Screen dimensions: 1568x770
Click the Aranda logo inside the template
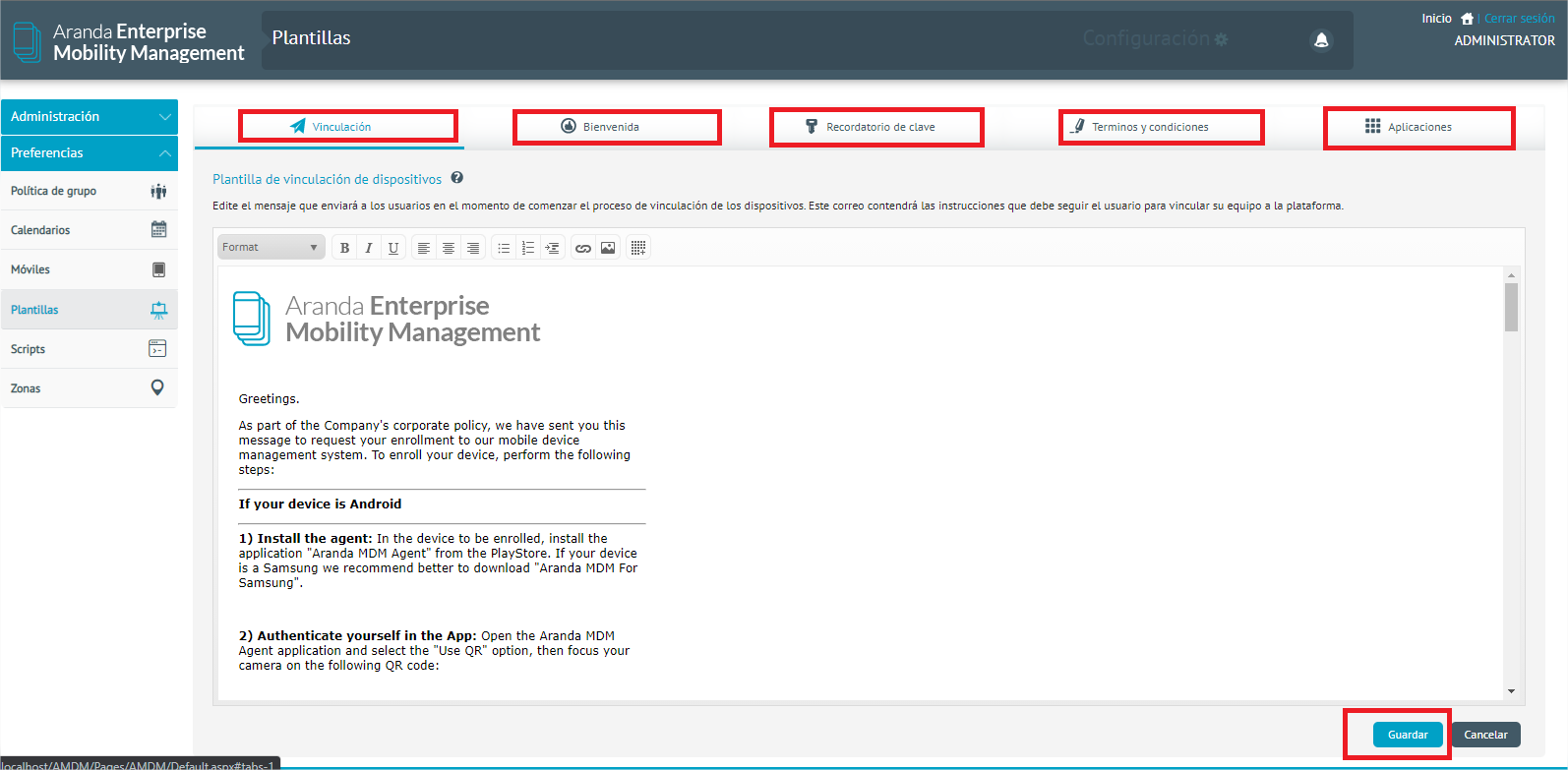(x=386, y=319)
